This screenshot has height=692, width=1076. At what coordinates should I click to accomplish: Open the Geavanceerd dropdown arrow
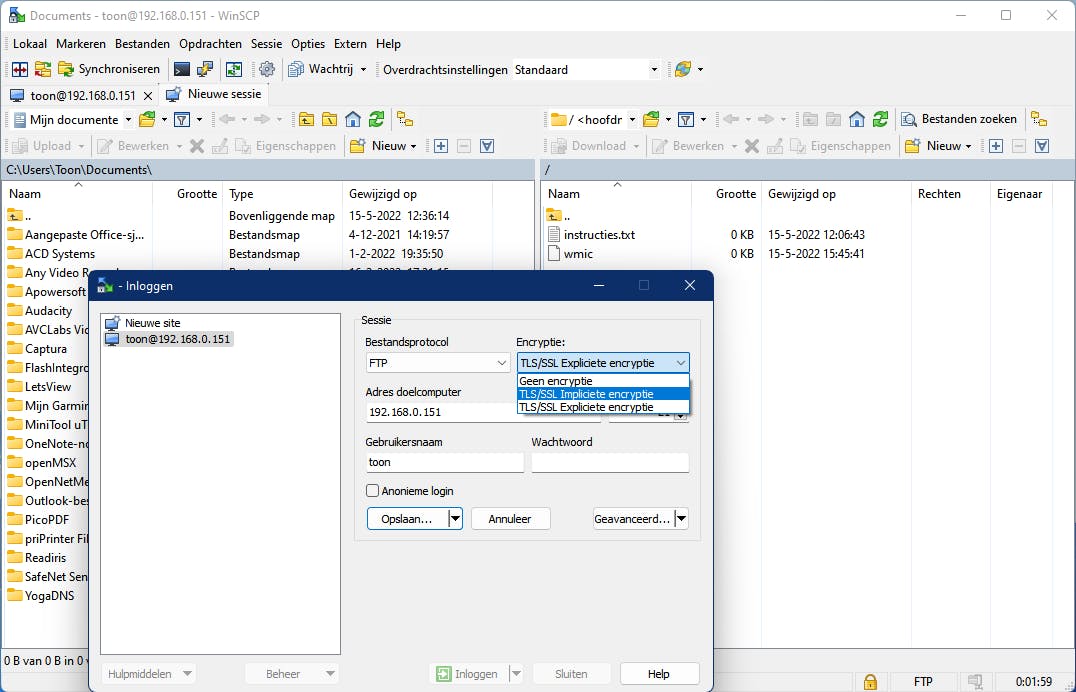(681, 518)
